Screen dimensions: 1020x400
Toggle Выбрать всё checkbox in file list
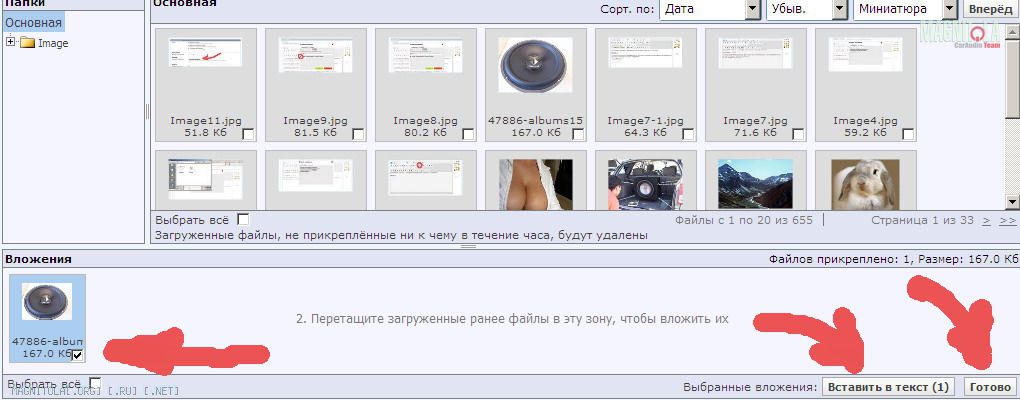[x=243, y=219]
